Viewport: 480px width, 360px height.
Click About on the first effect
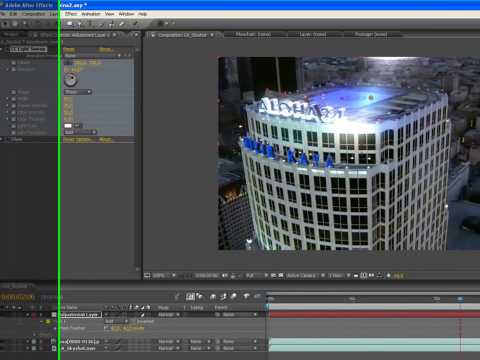[x=105, y=49]
